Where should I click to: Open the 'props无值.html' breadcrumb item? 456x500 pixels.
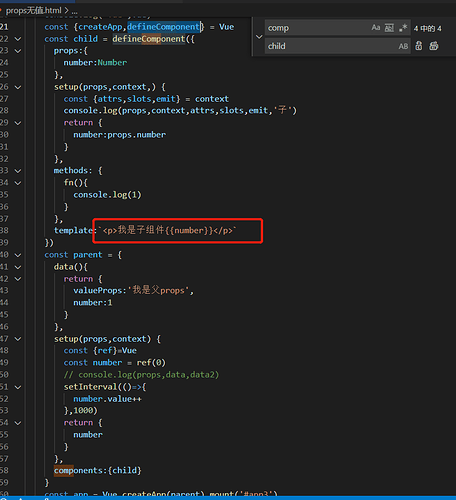34,11
